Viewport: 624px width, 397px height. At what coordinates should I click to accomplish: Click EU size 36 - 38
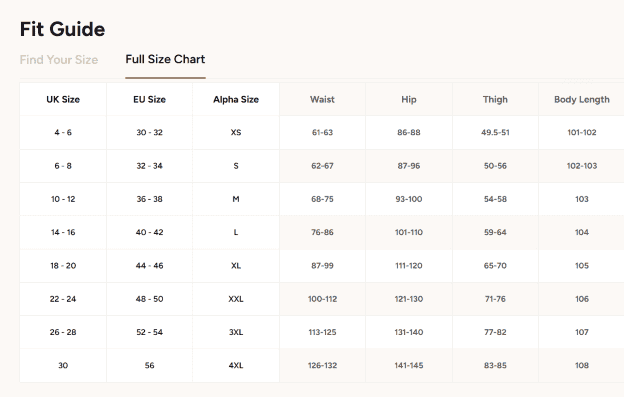(149, 199)
